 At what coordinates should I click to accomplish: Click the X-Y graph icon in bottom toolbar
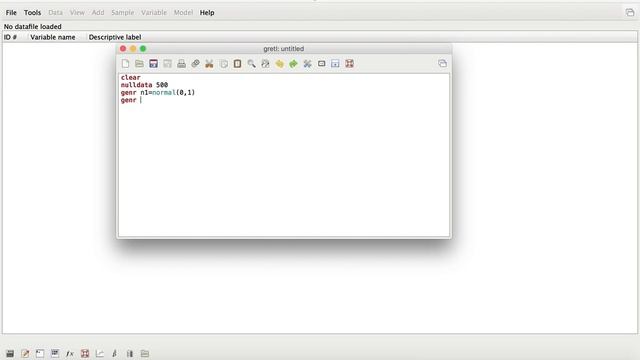click(x=100, y=353)
